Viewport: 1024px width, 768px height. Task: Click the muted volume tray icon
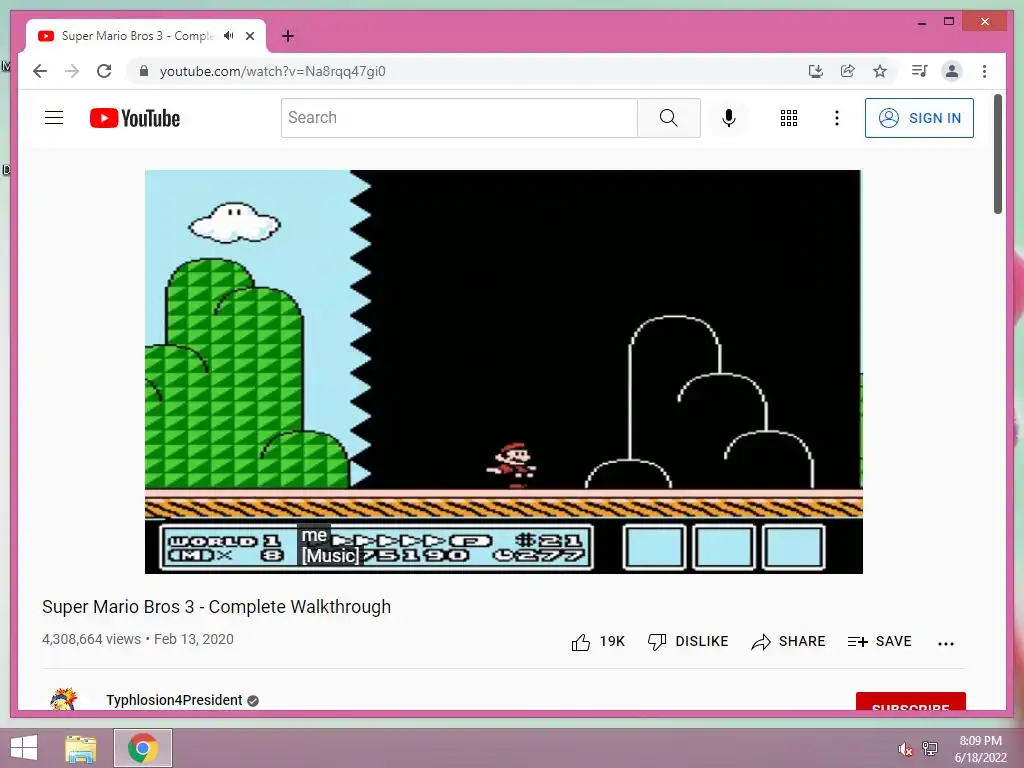click(905, 749)
